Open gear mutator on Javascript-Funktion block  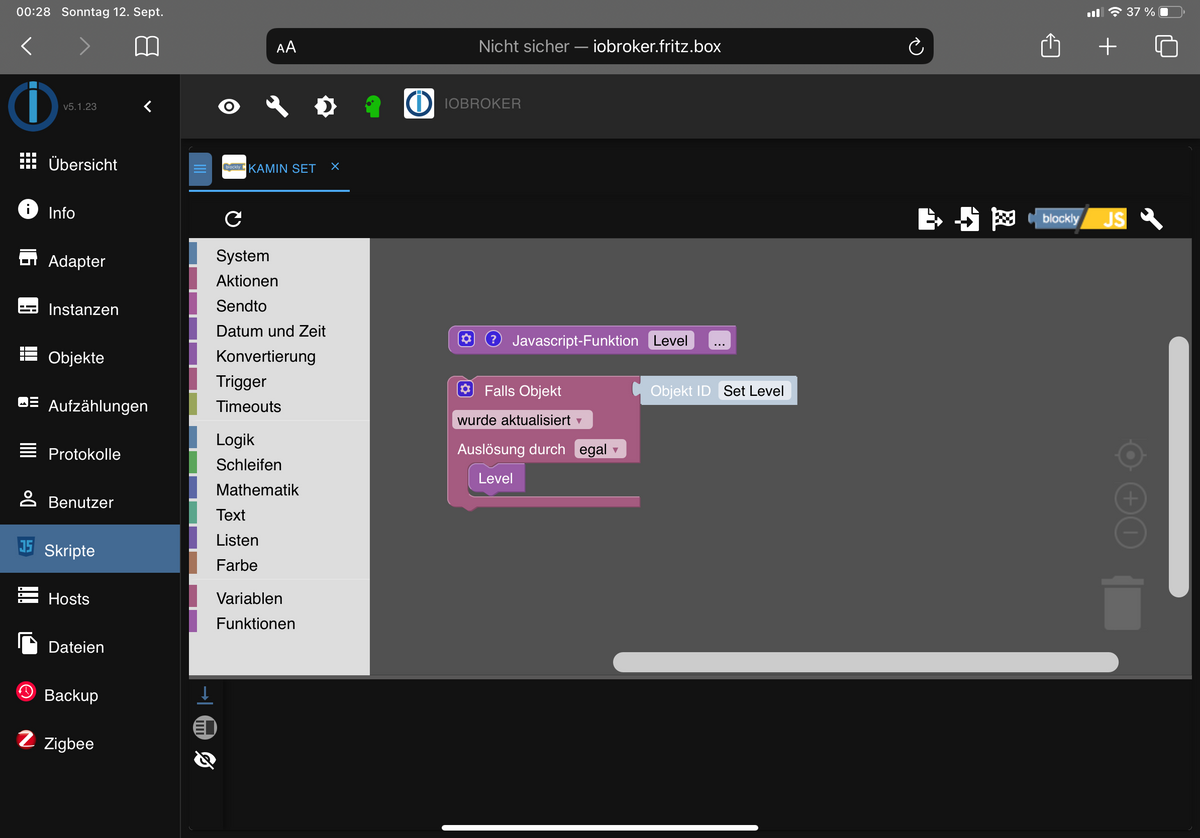point(465,339)
